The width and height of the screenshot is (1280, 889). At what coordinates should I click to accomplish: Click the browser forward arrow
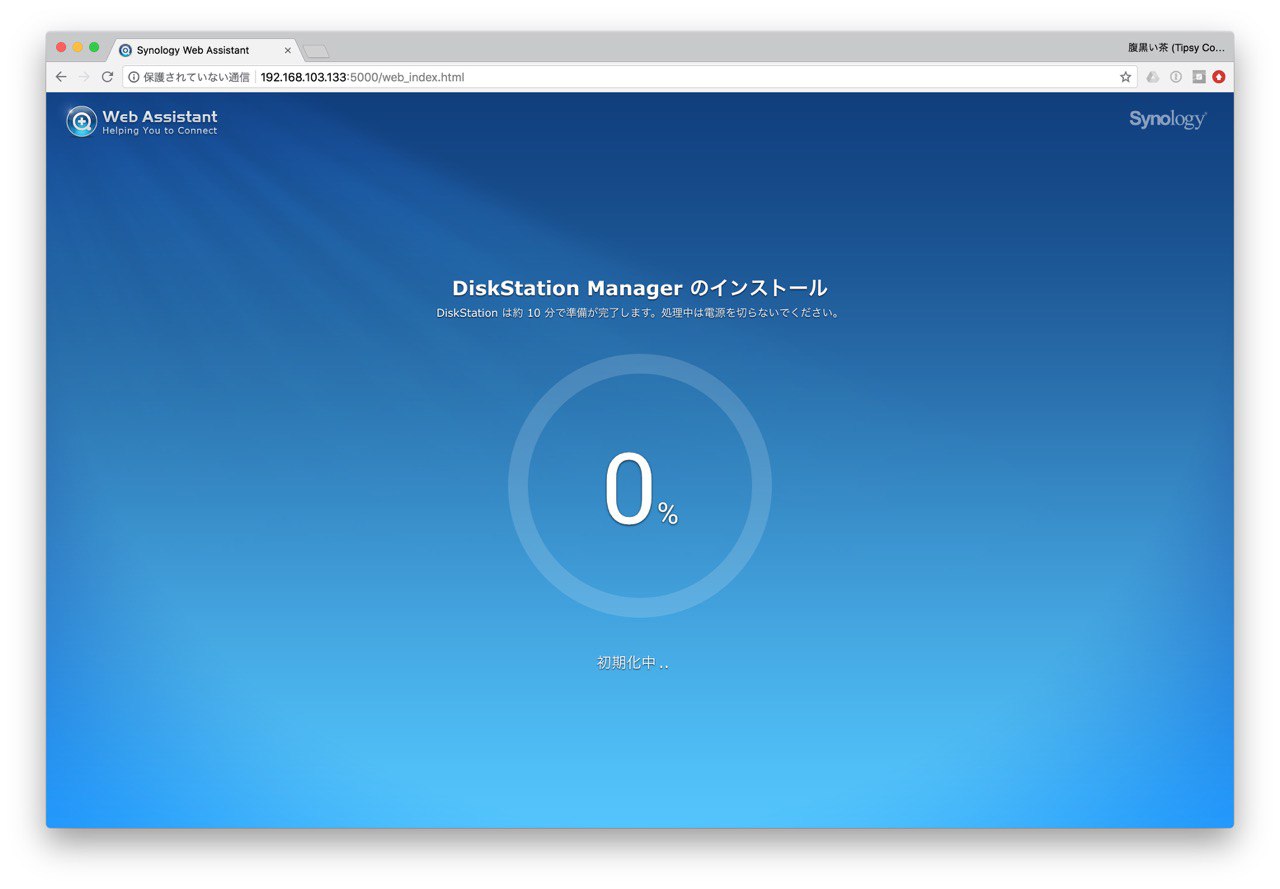point(84,77)
